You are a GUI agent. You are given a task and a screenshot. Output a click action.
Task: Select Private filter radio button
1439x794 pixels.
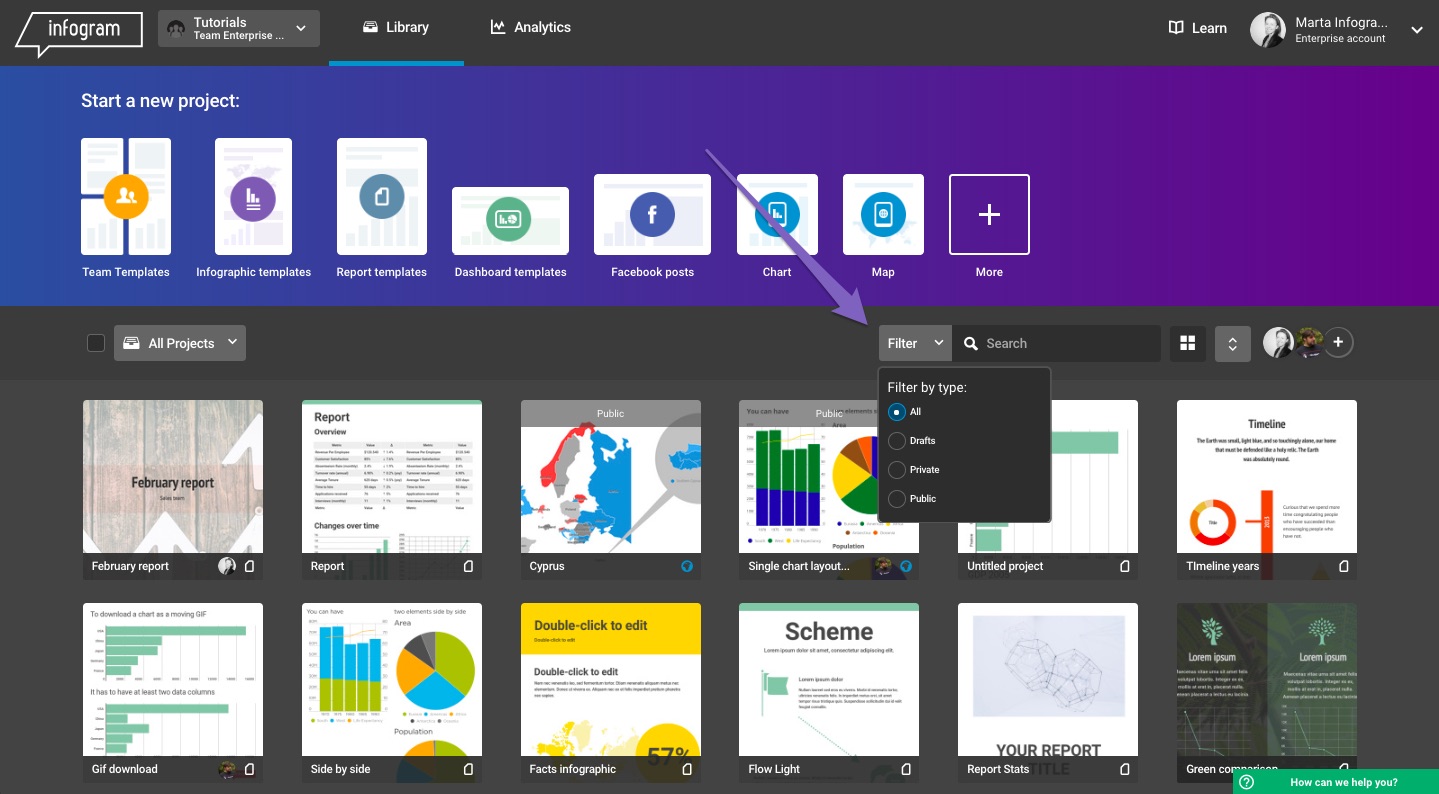pos(897,470)
